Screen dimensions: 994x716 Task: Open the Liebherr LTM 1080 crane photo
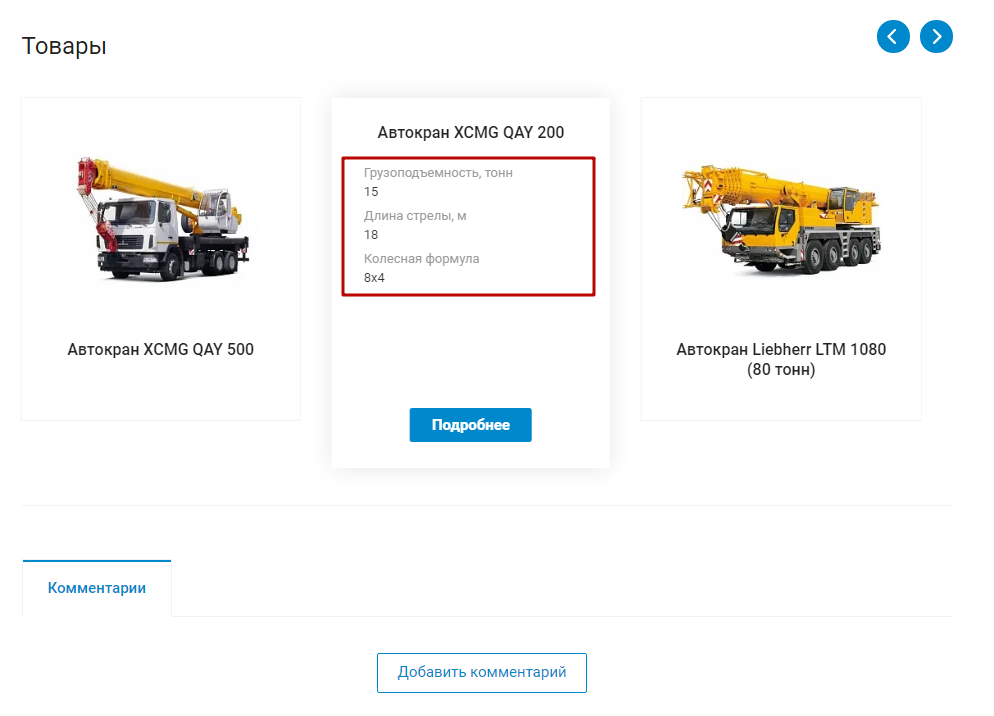click(781, 219)
